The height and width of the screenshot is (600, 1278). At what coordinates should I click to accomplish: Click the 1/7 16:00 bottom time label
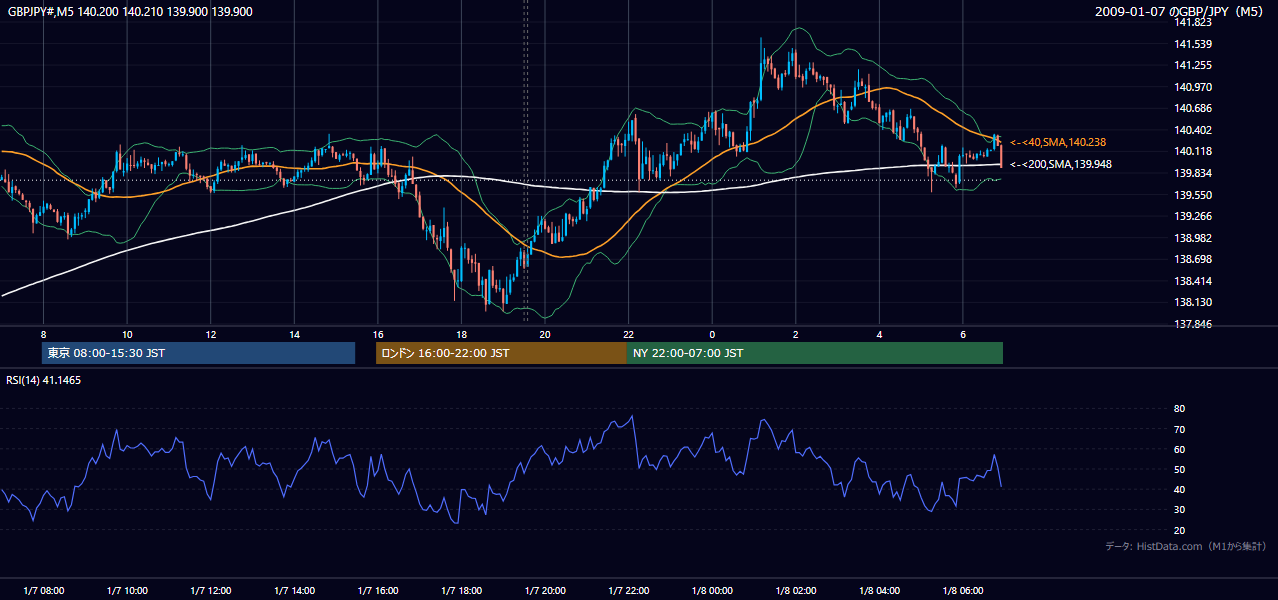point(378,590)
